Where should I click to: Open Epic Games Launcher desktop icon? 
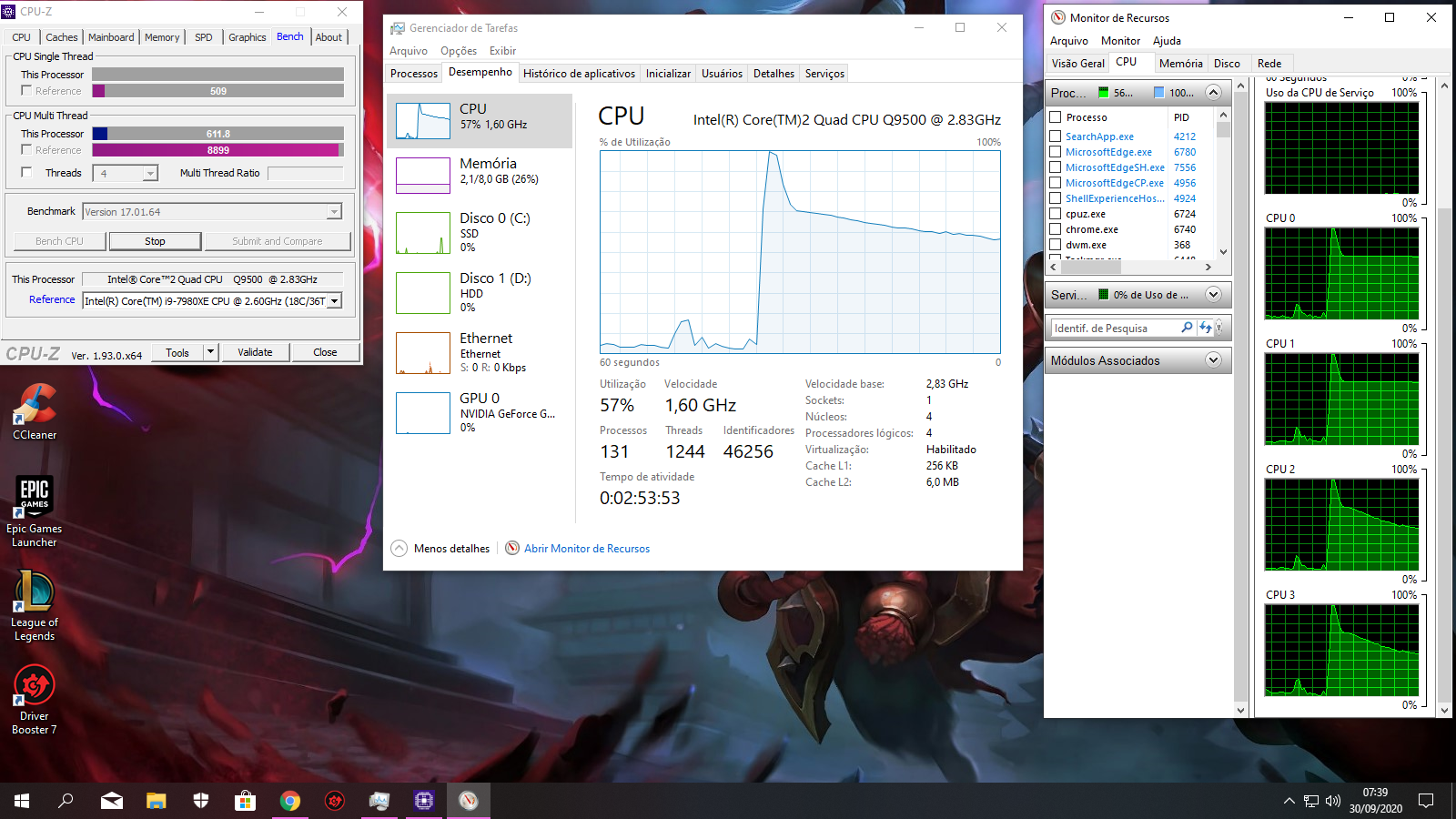pyautogui.click(x=35, y=511)
